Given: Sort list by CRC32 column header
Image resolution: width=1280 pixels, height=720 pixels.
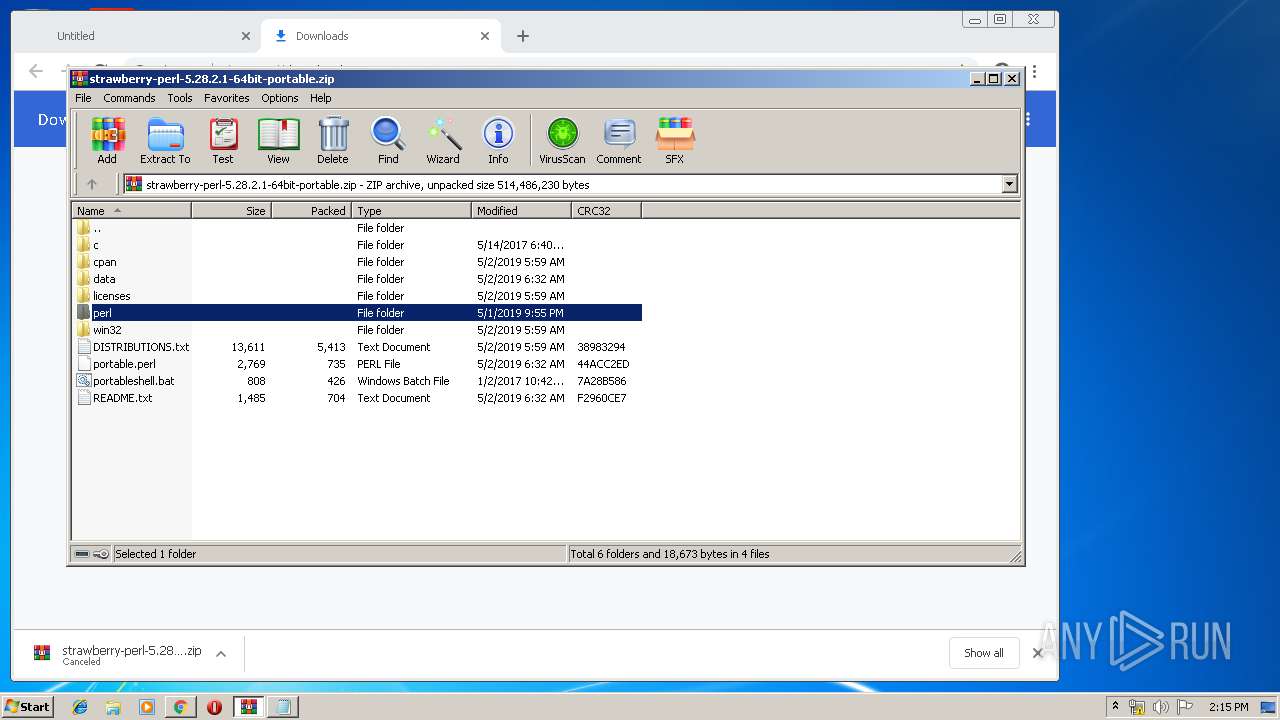Looking at the screenshot, I should (606, 211).
